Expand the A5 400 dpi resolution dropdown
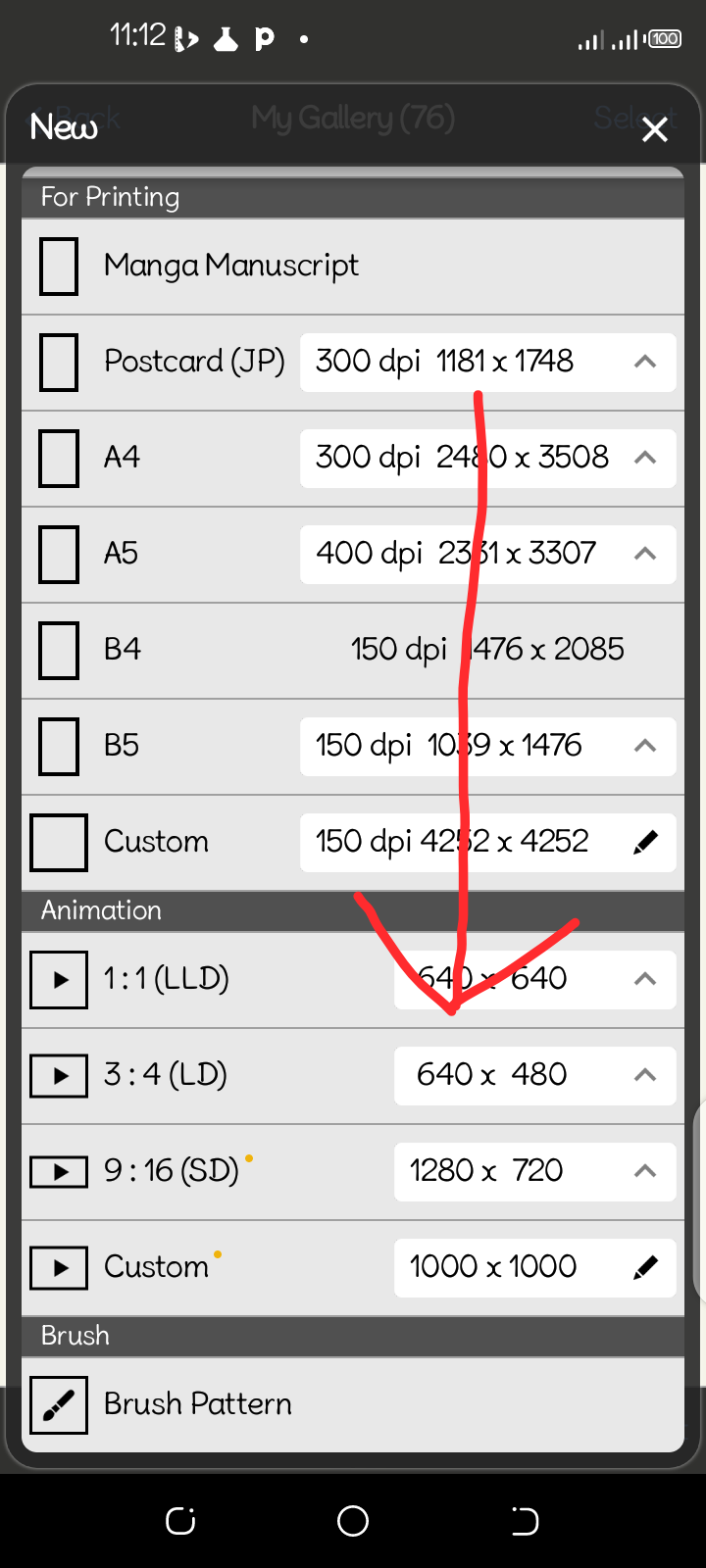The image size is (706, 1568). pyautogui.click(x=644, y=554)
